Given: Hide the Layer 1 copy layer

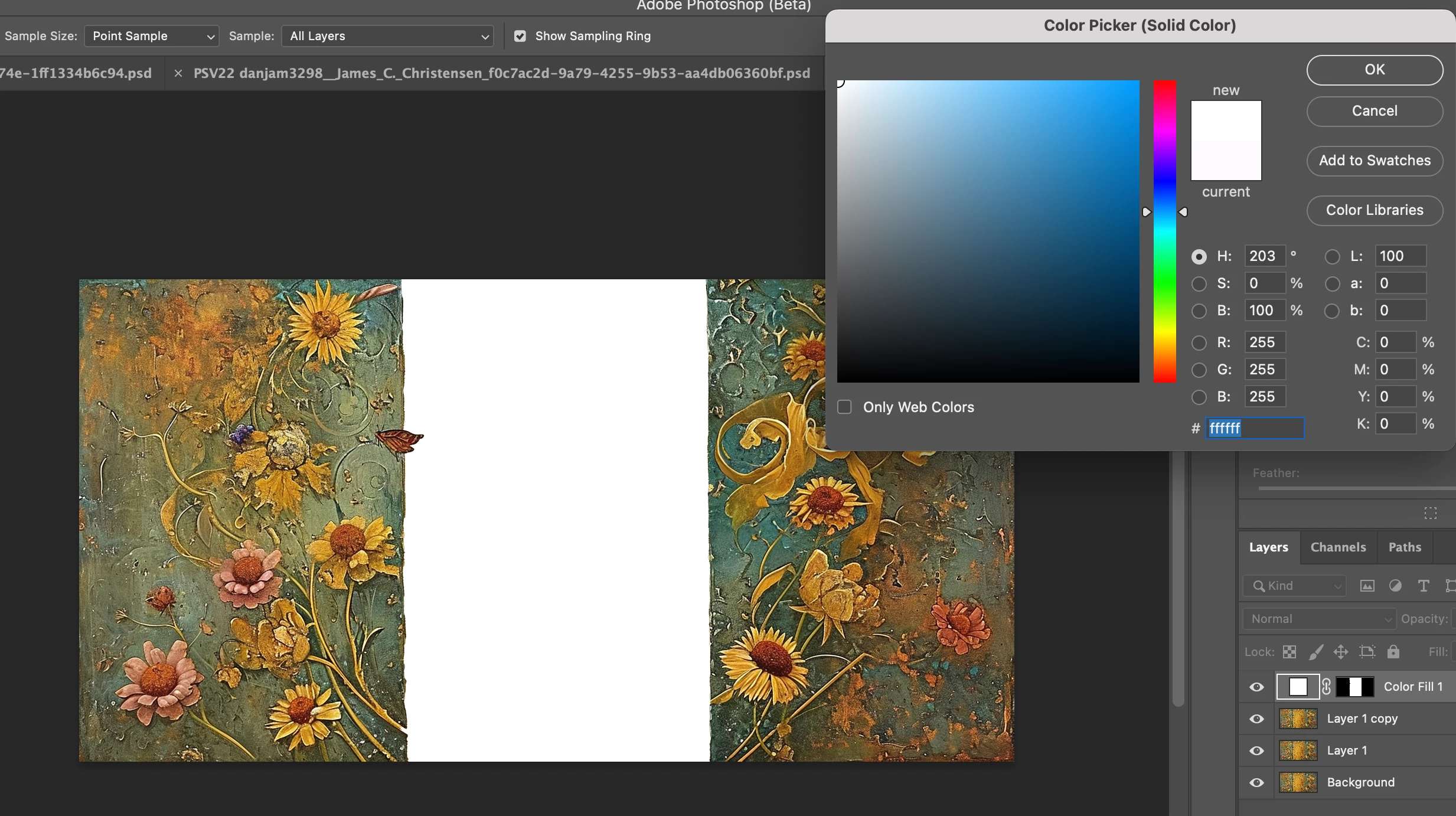Looking at the screenshot, I should coord(1257,719).
